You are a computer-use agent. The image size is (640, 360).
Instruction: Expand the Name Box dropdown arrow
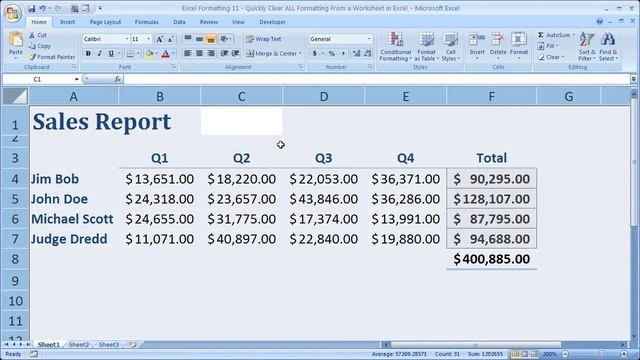coord(76,79)
